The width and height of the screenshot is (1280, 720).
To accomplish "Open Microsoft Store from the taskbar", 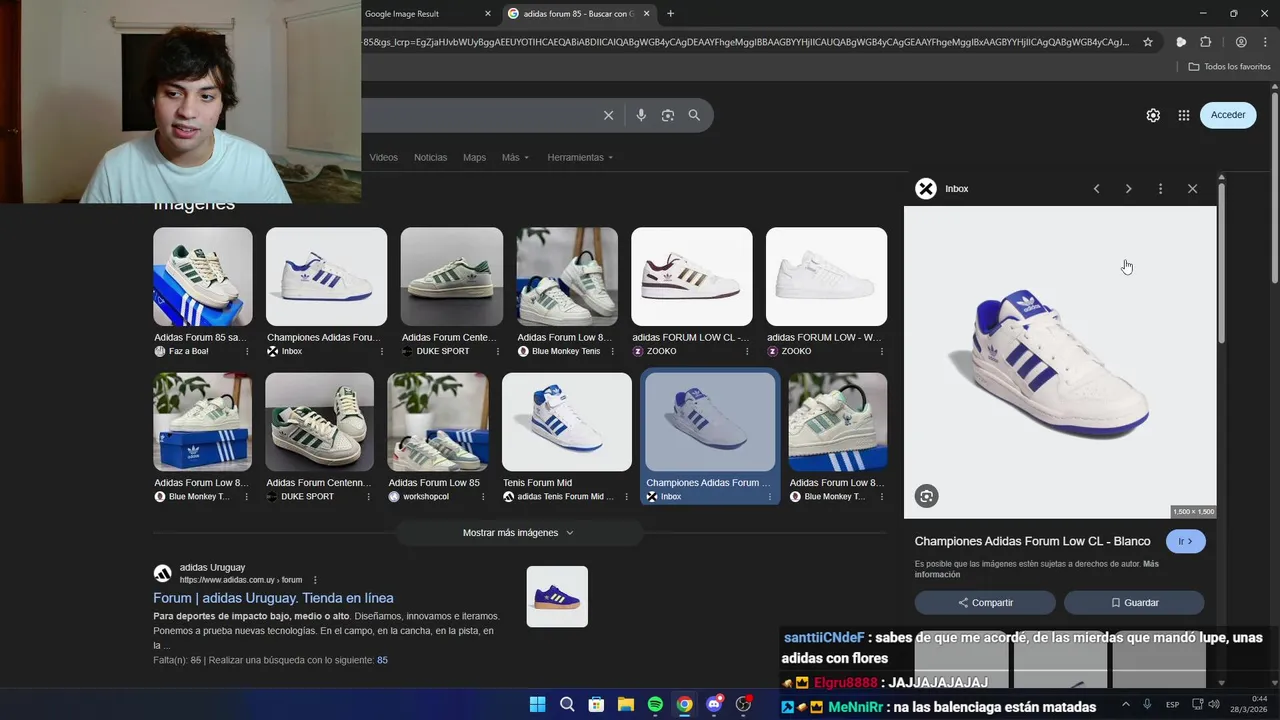I will (596, 704).
